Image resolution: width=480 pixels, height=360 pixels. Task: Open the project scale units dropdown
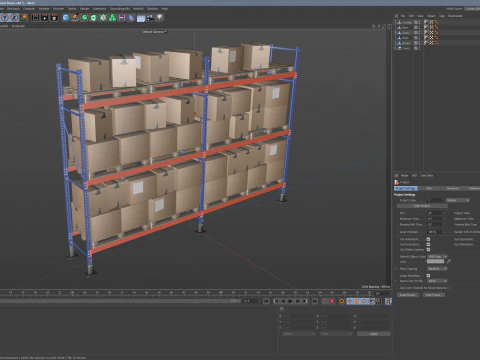click(458, 200)
